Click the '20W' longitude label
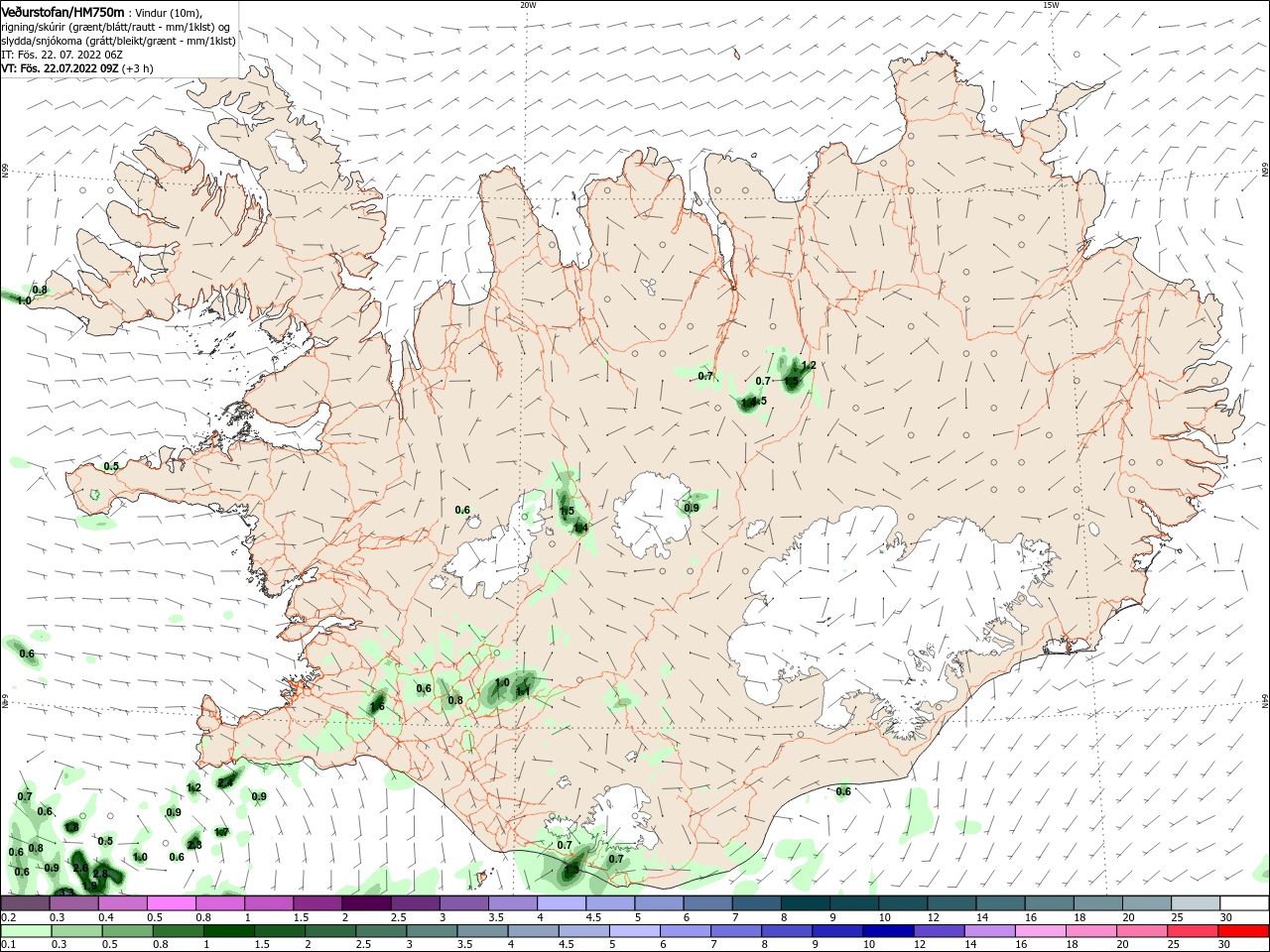Viewport: 1270px width, 952px height. (x=528, y=5)
